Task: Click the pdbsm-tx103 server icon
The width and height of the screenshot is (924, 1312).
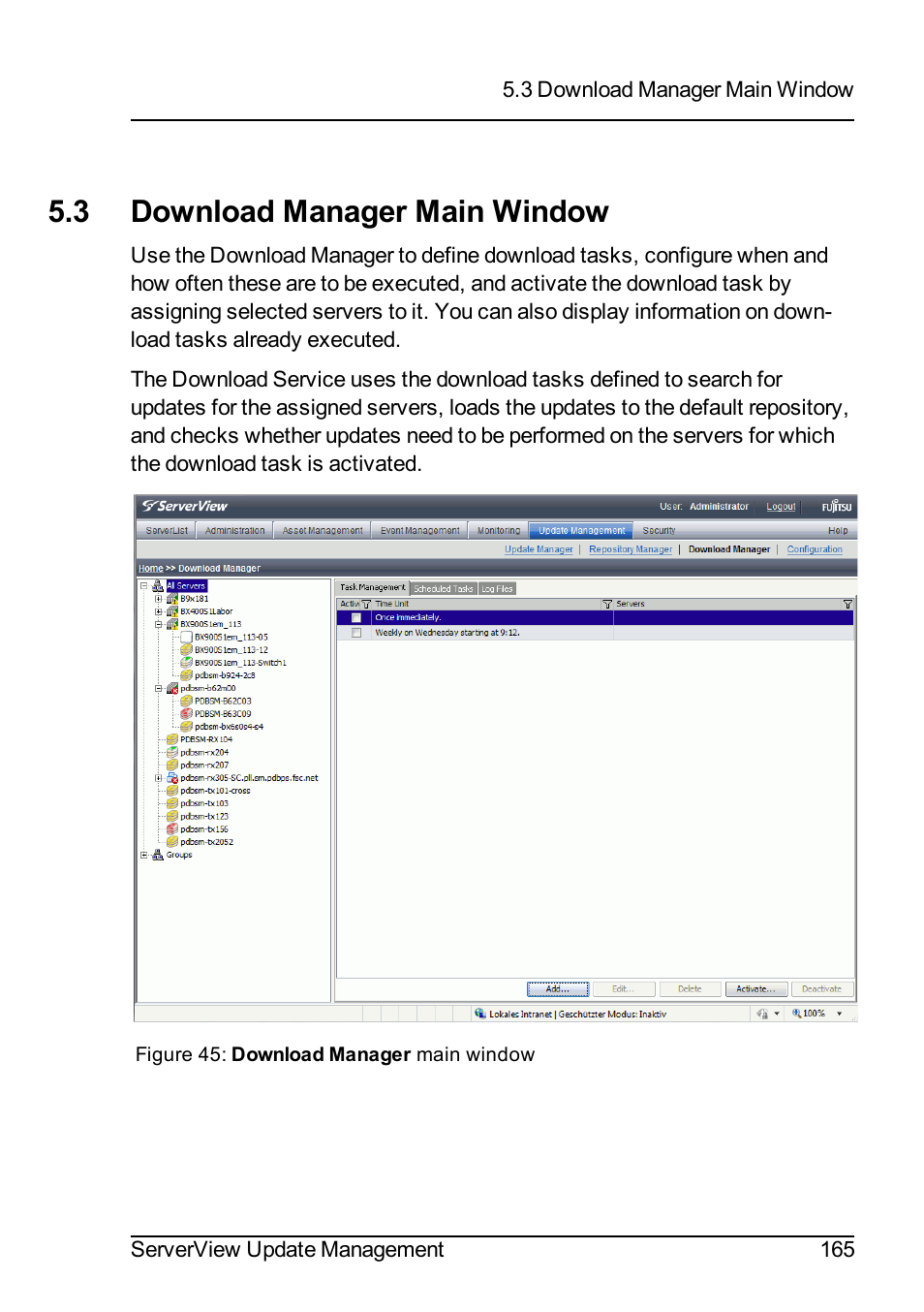Action: click(x=172, y=803)
